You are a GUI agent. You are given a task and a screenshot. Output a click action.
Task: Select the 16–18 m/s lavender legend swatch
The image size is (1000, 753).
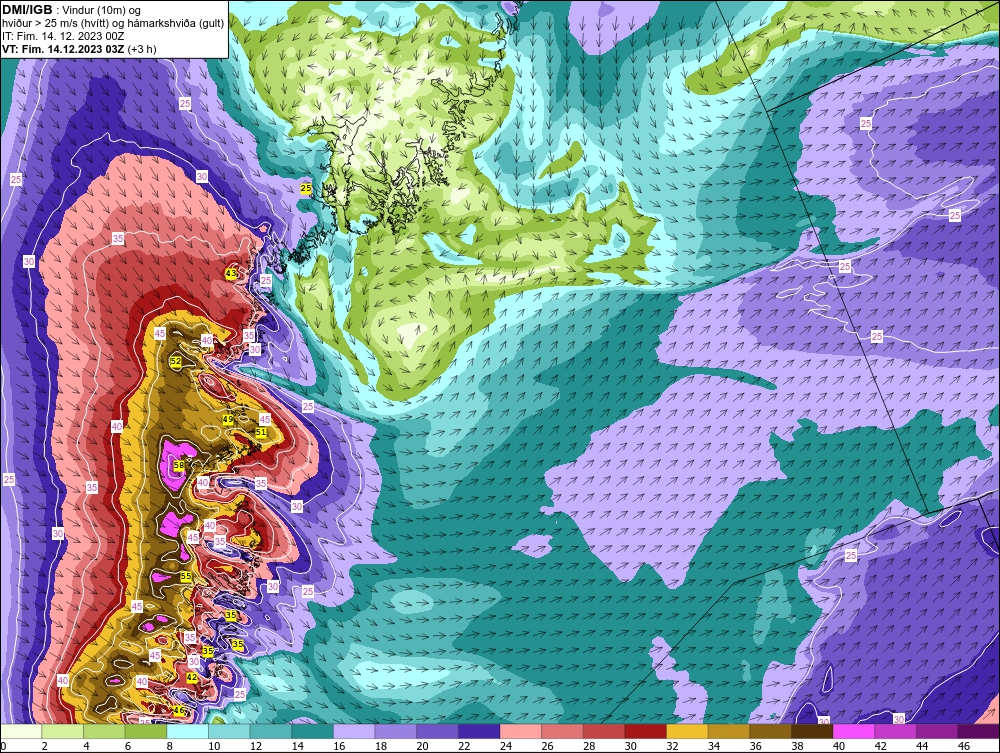tap(354, 731)
